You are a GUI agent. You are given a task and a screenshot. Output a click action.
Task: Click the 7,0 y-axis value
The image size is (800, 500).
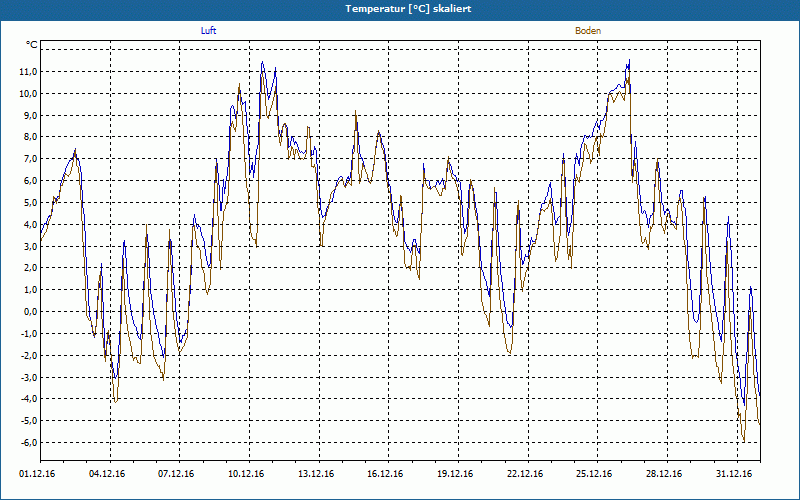pos(30,159)
